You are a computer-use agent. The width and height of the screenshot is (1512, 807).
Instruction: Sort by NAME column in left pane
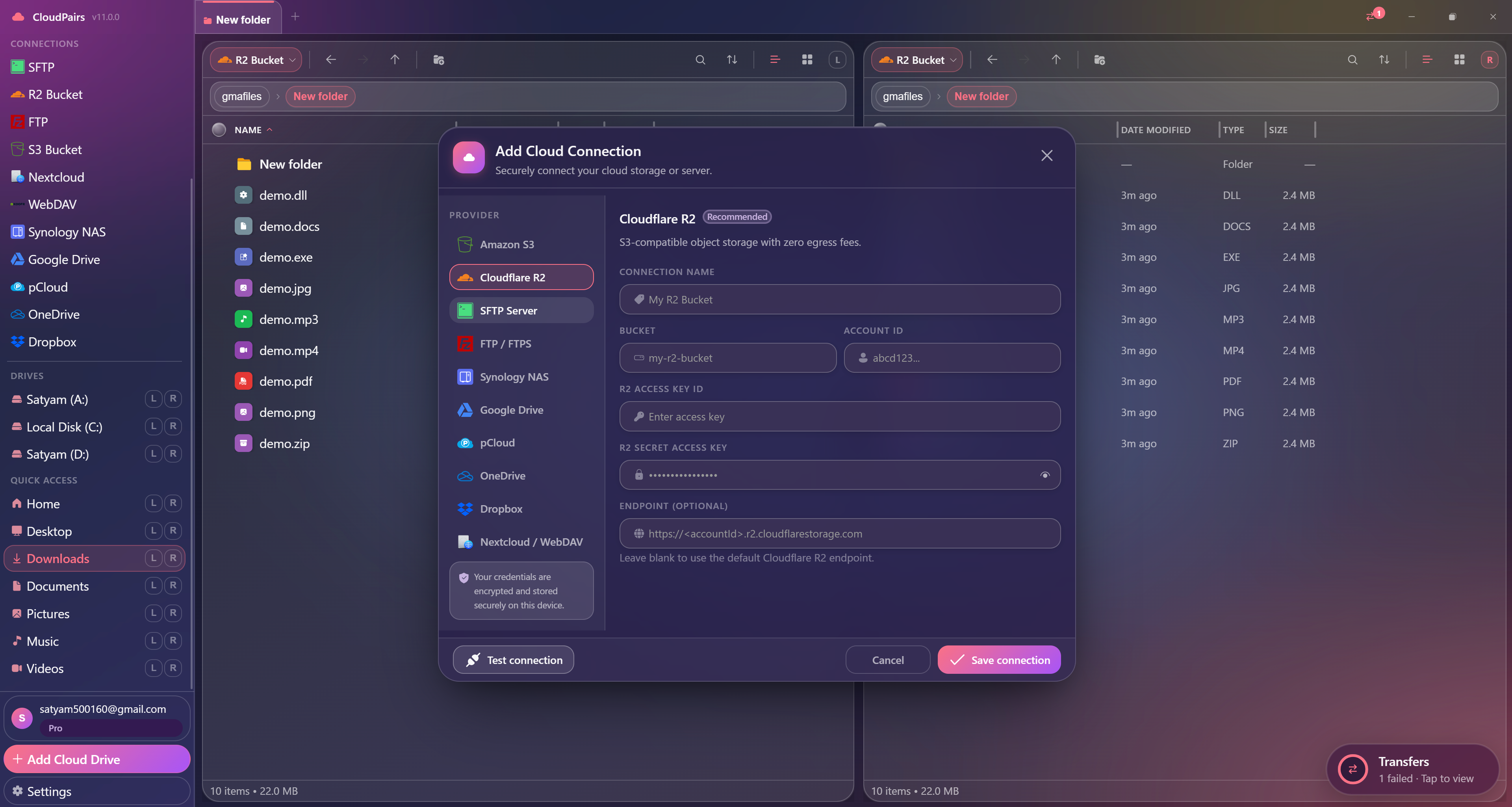[253, 130]
